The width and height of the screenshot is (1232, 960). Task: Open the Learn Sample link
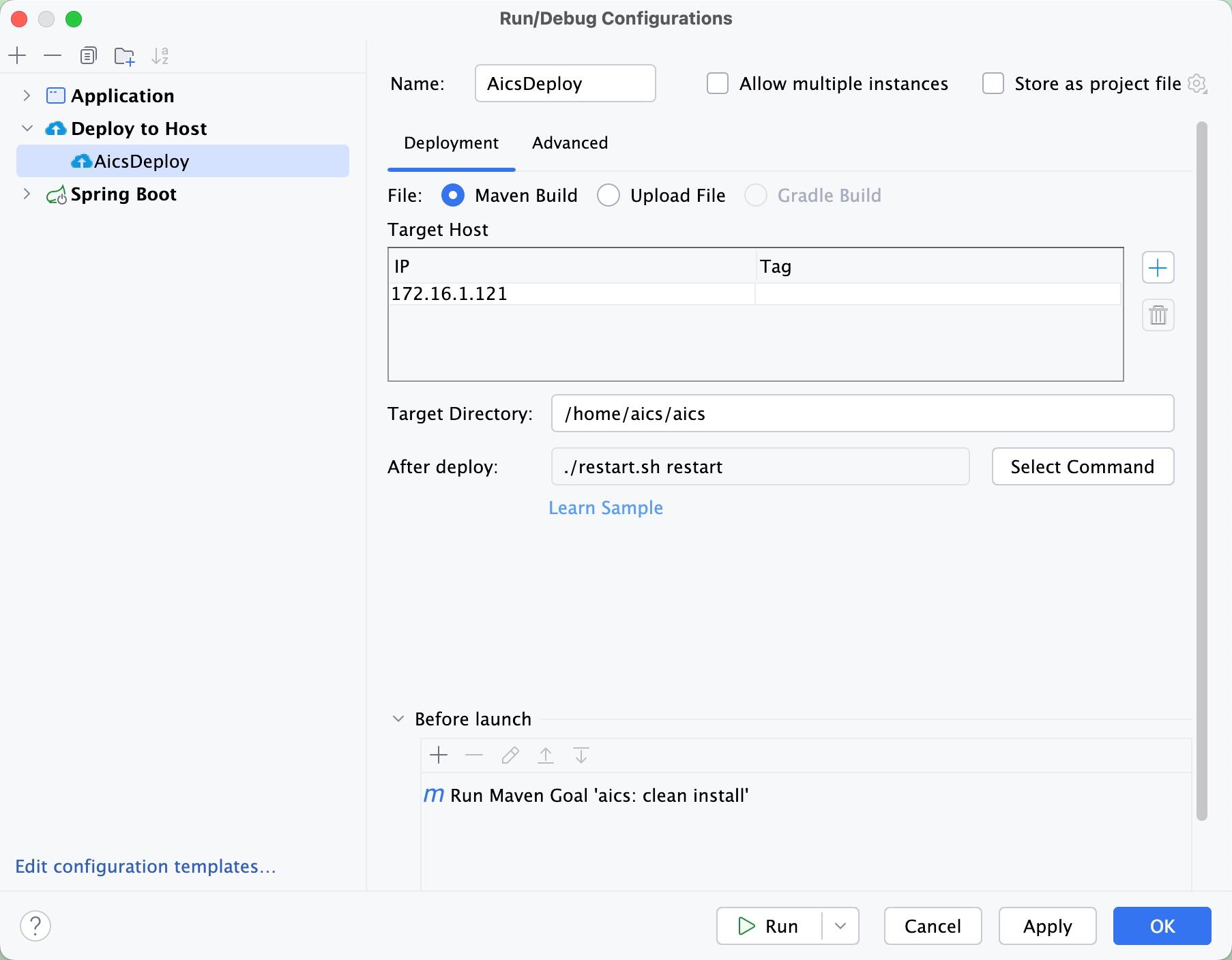pos(606,508)
